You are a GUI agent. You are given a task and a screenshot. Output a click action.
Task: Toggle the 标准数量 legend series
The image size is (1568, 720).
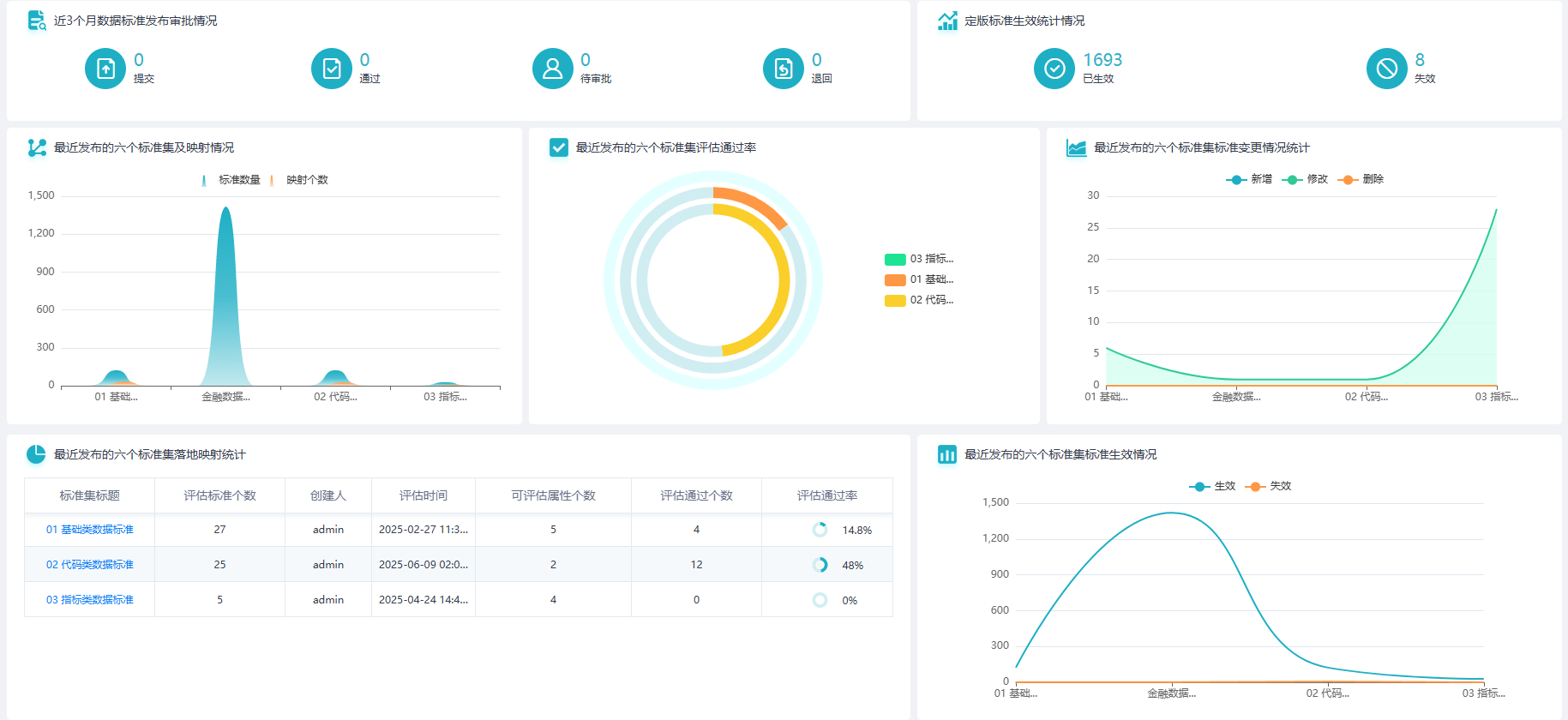coord(230,180)
